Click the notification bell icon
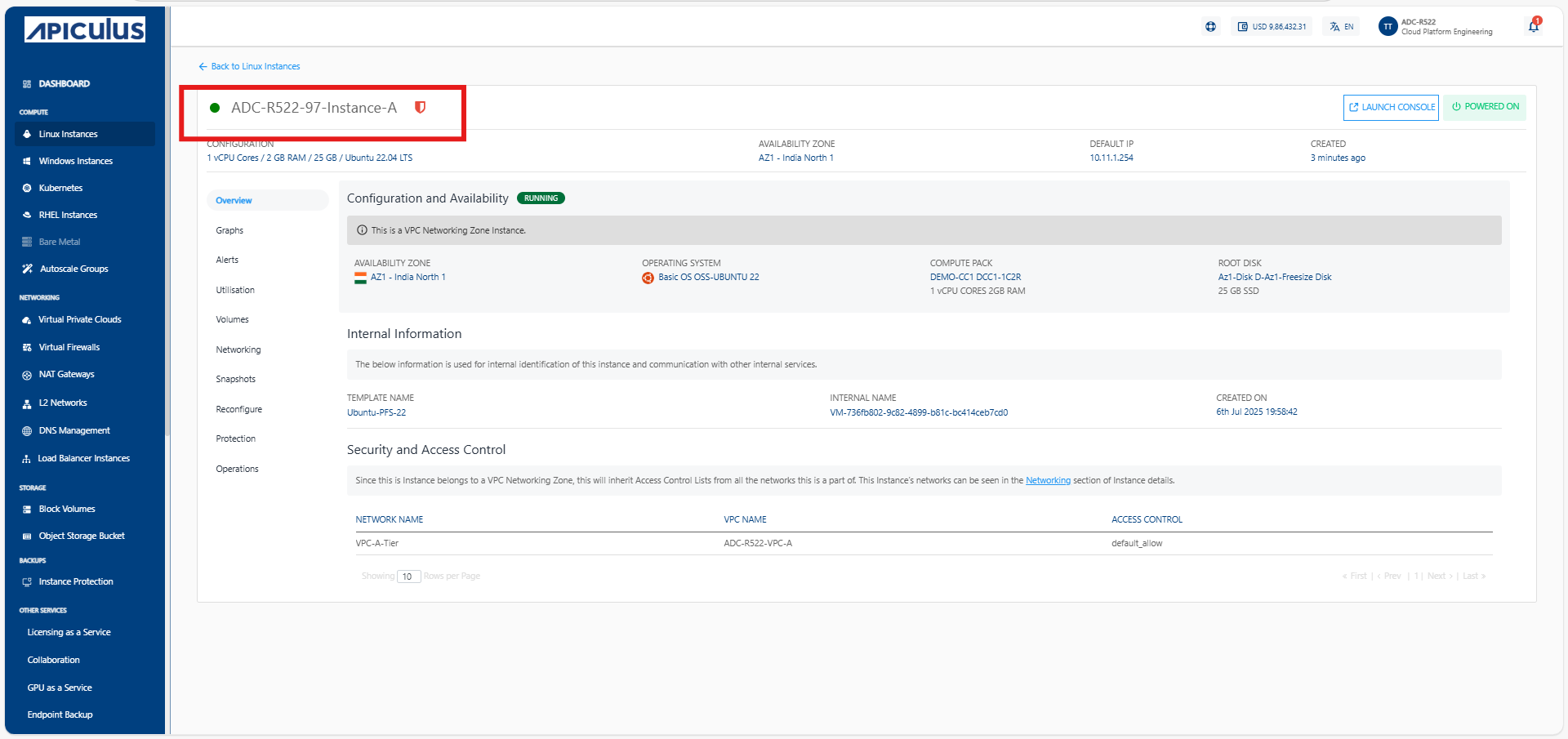 1533,26
